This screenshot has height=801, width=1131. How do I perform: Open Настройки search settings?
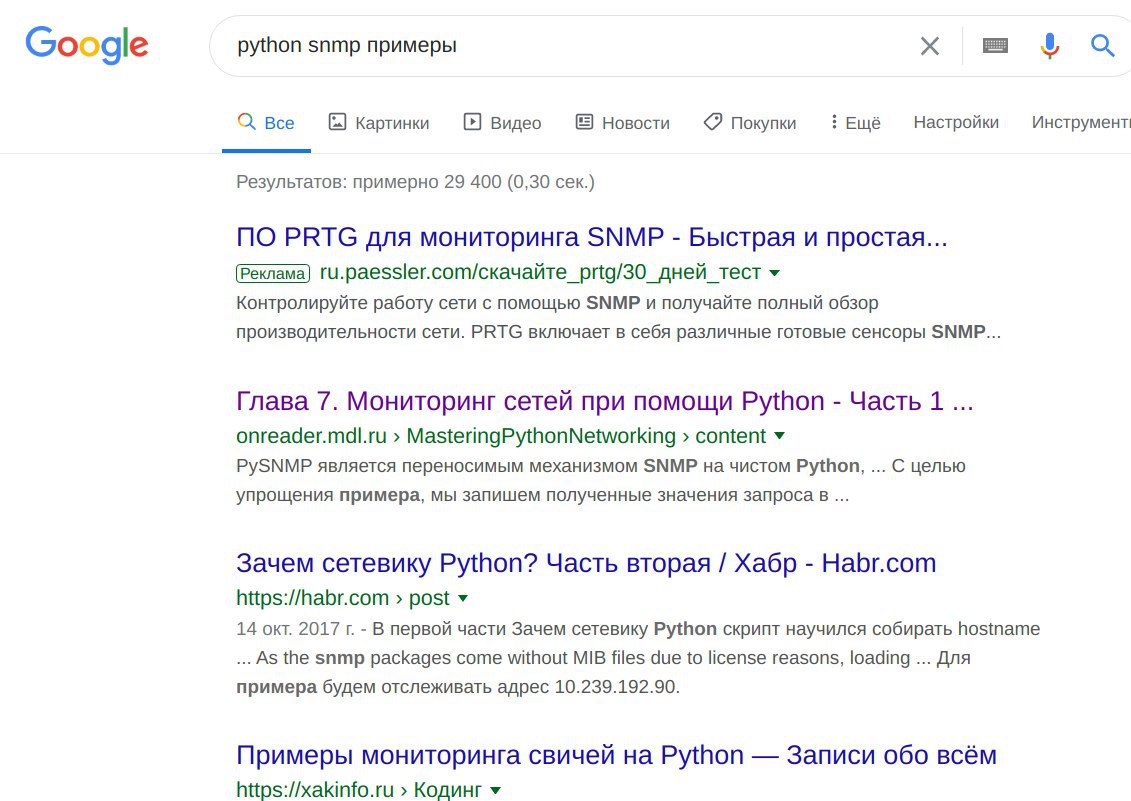956,122
